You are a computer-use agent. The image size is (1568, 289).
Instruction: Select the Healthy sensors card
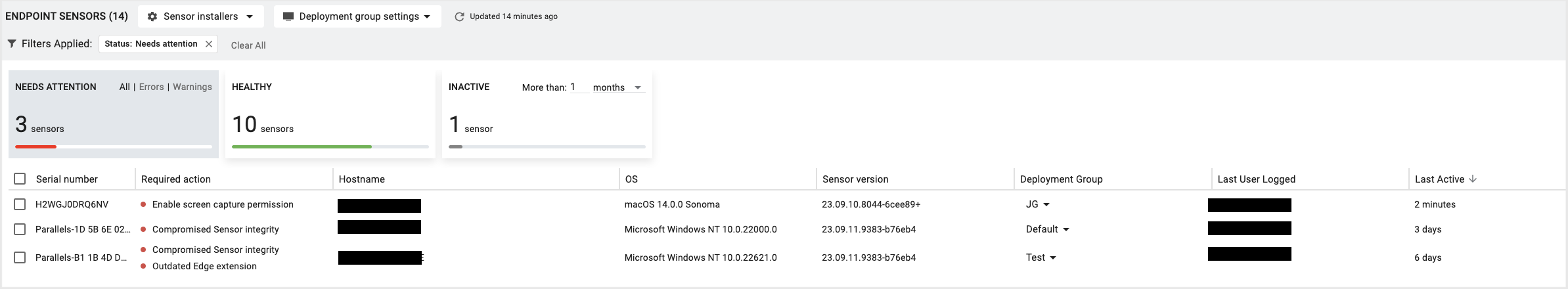point(330,115)
